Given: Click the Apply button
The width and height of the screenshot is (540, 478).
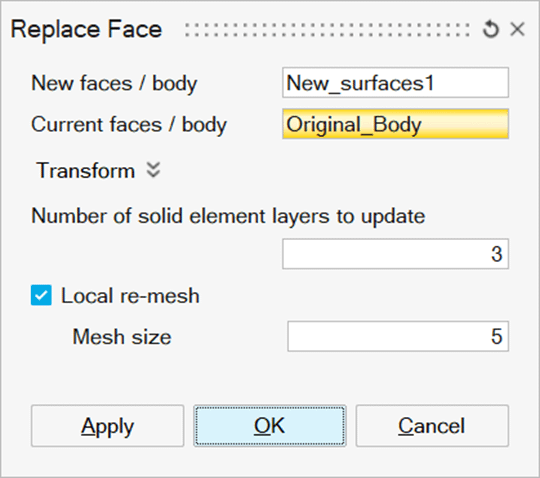Looking at the screenshot, I should 107,426.
